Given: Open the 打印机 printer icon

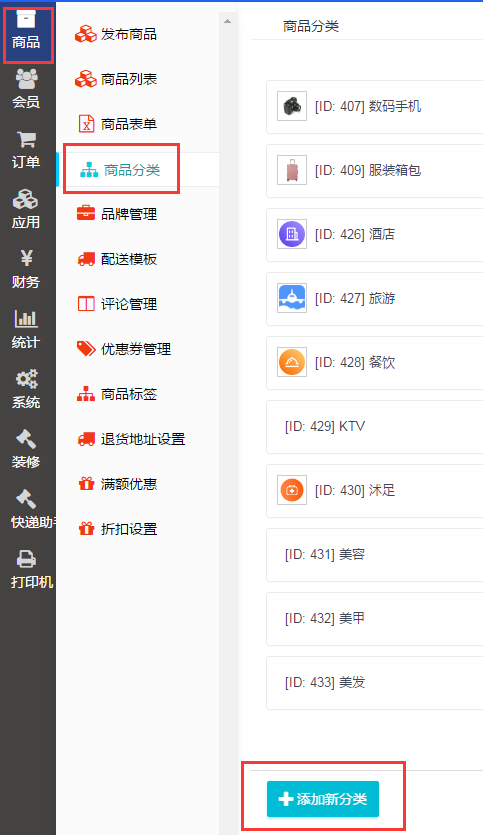Looking at the screenshot, I should [26, 559].
